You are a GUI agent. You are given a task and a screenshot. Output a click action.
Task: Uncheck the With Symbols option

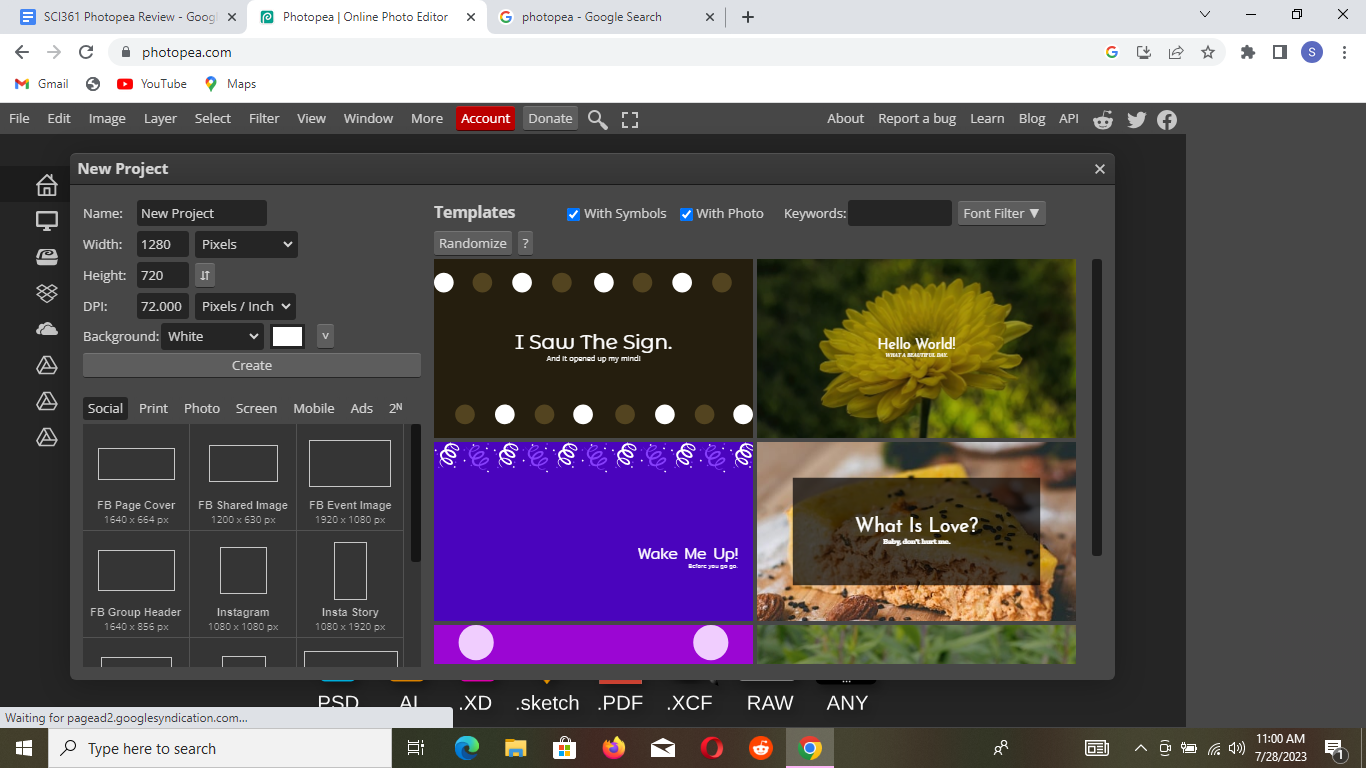(573, 213)
